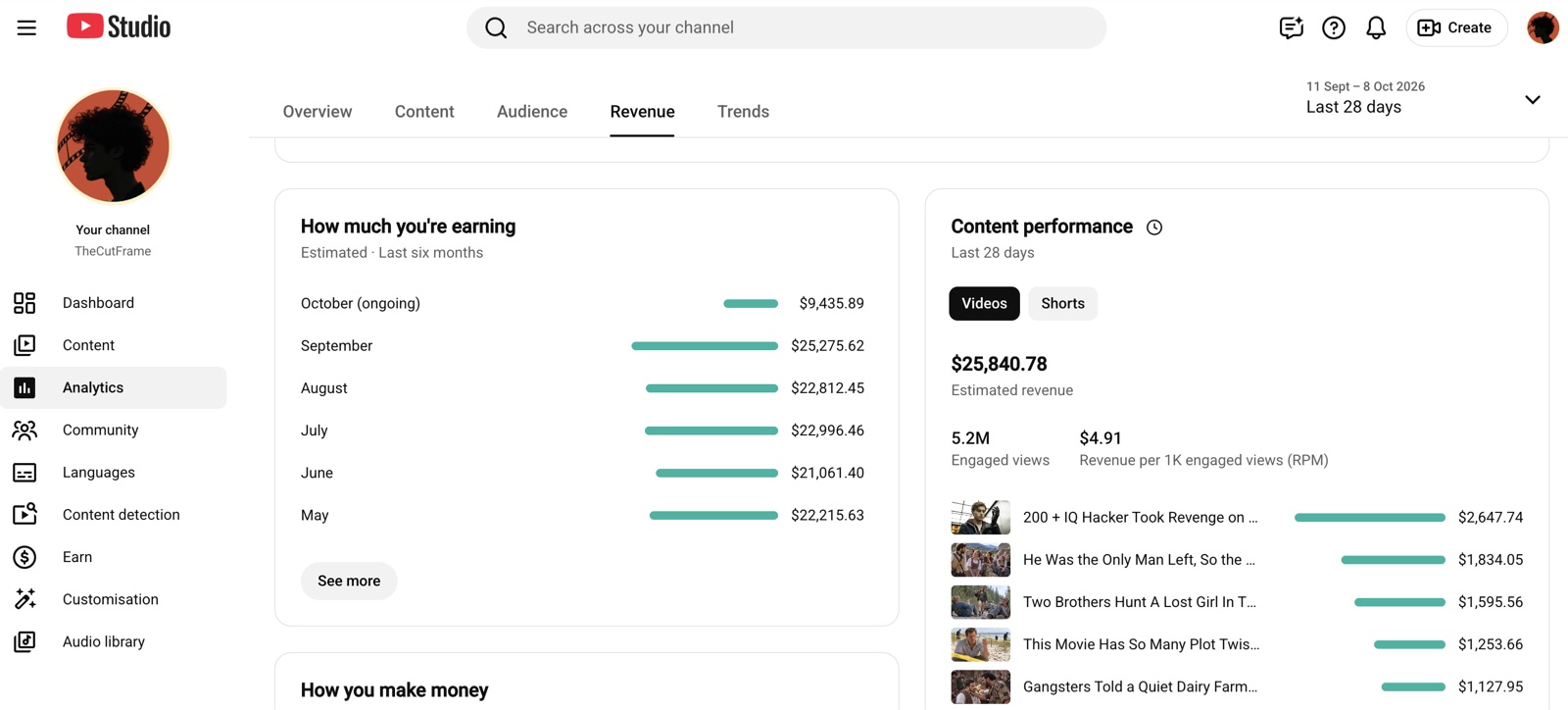Open video titled Gangsters Told a Quiet Dairy Farm
1568x710 pixels.
tap(1141, 686)
